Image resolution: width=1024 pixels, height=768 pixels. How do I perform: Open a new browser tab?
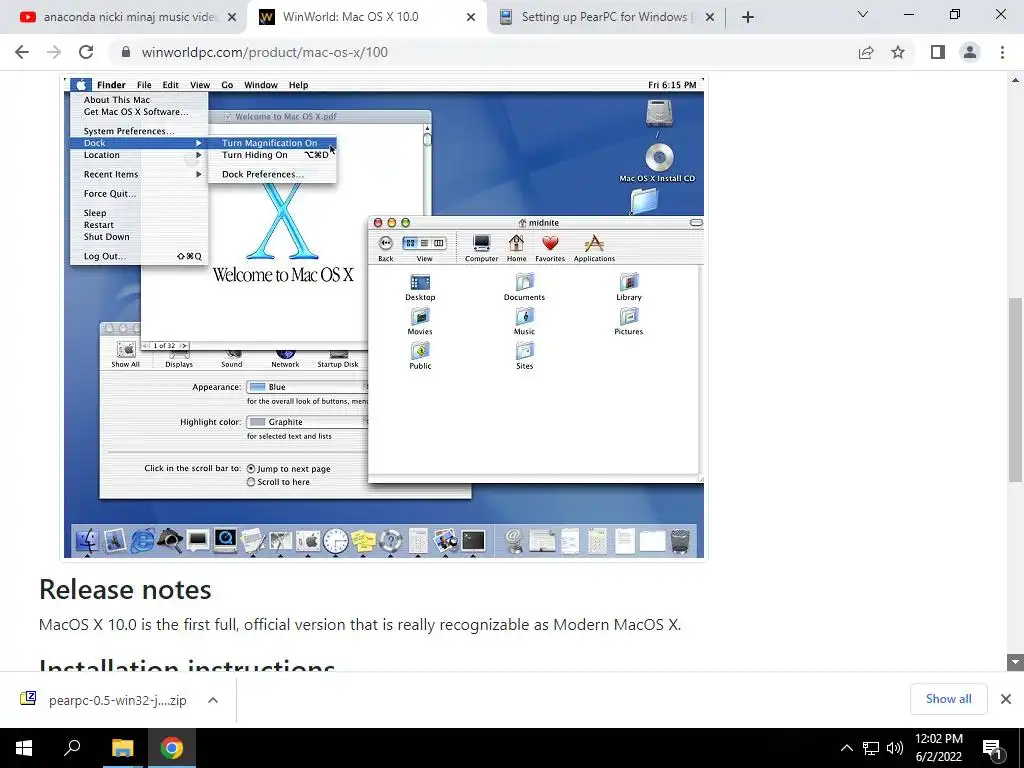coord(748,18)
